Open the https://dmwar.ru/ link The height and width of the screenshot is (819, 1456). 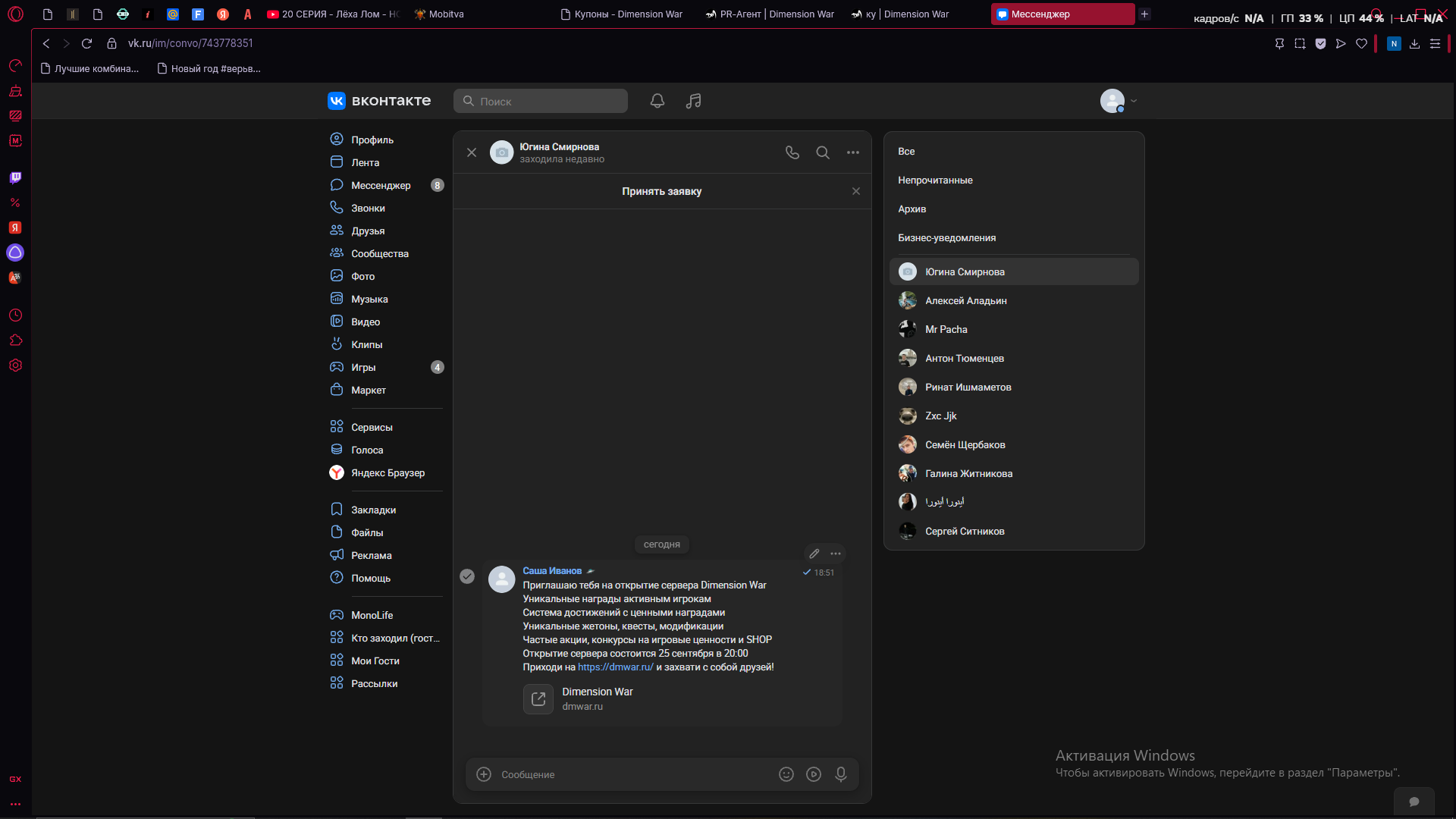[x=615, y=667]
